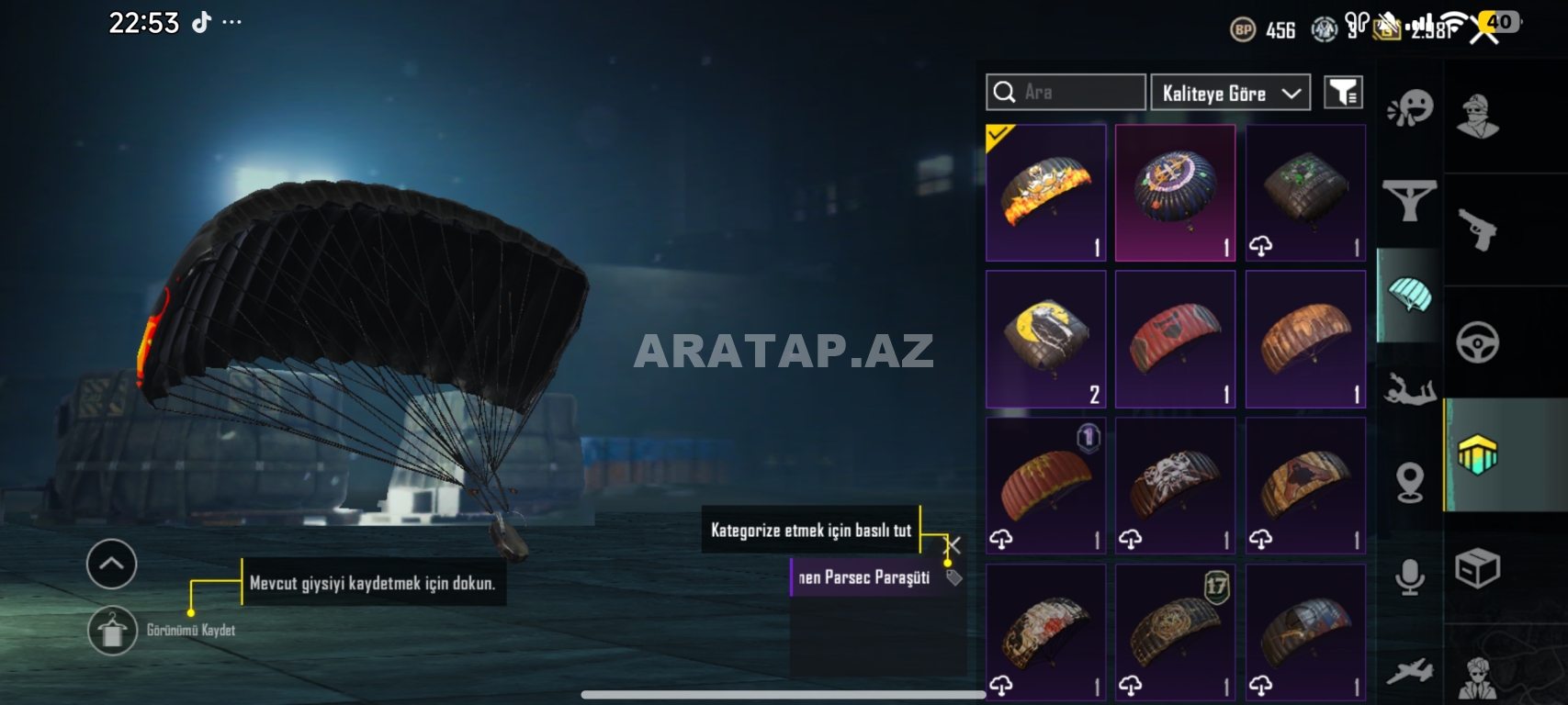This screenshot has height=705, width=1568.
Task: Dismiss the Kategorize etmek tooltip X
Action: (x=953, y=545)
